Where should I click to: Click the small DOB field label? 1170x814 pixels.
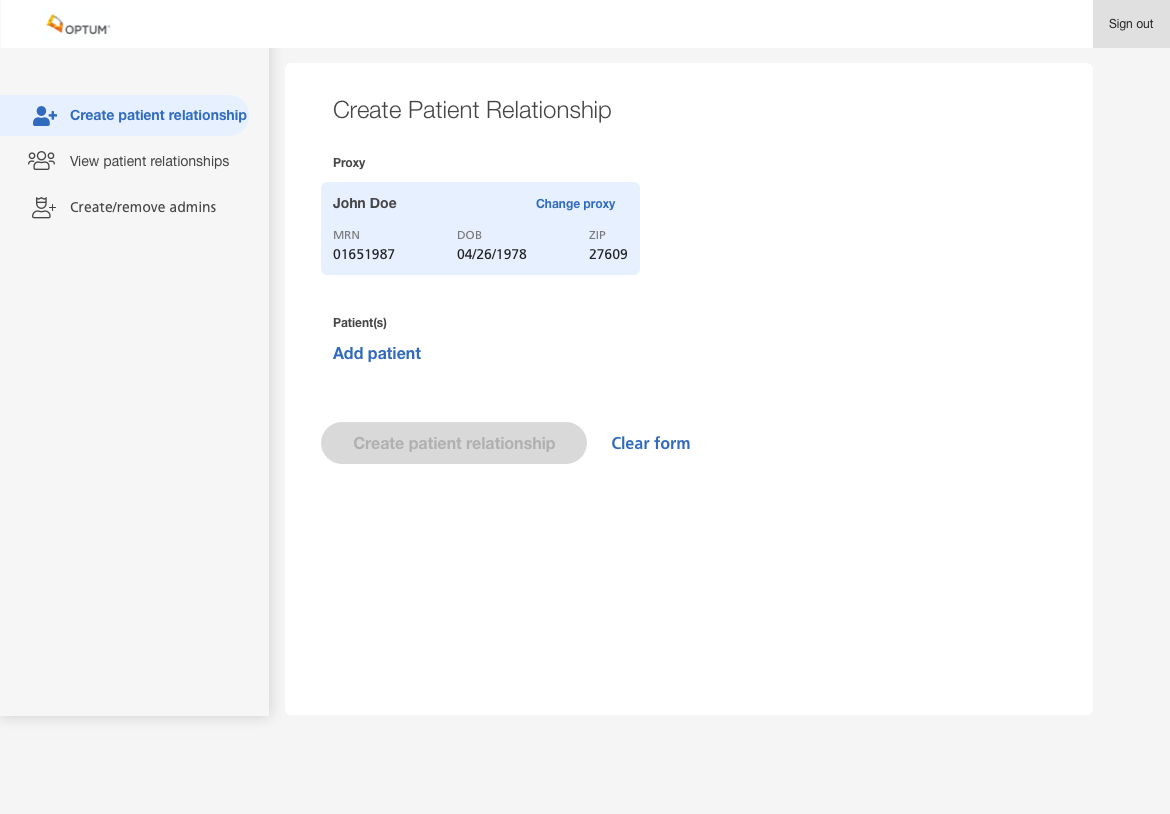point(469,235)
